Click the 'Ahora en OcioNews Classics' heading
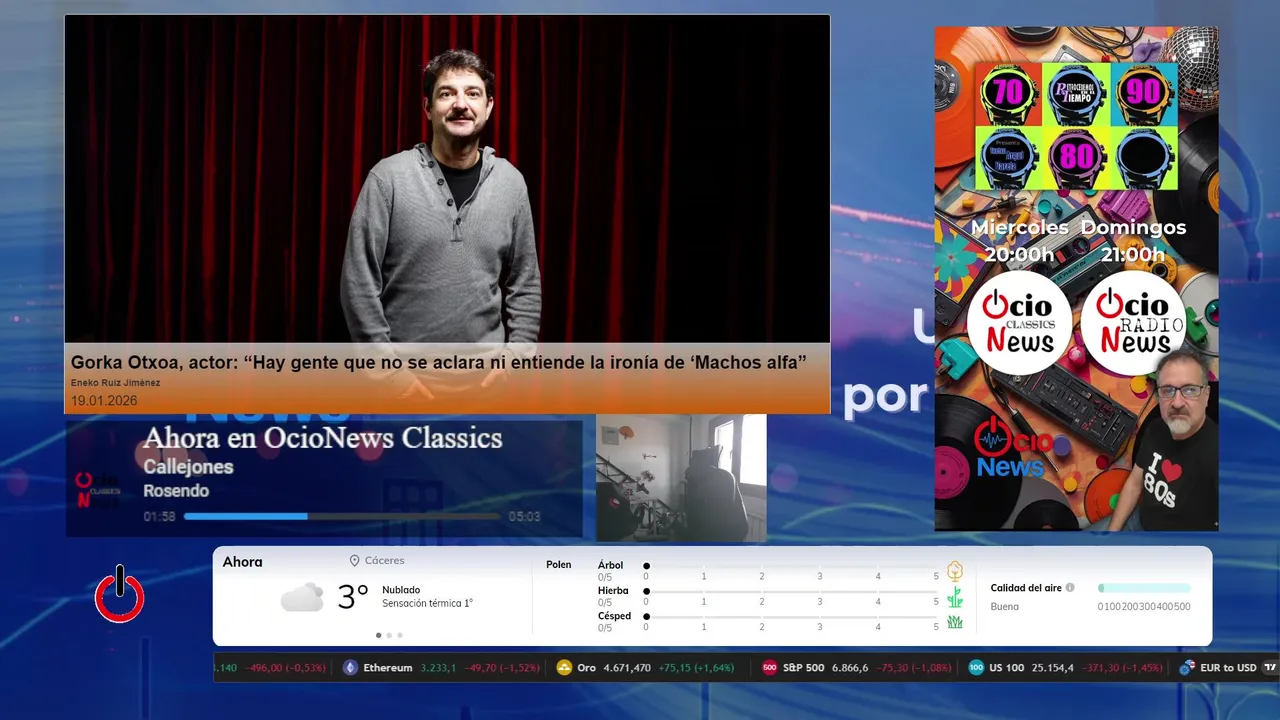 (322, 438)
